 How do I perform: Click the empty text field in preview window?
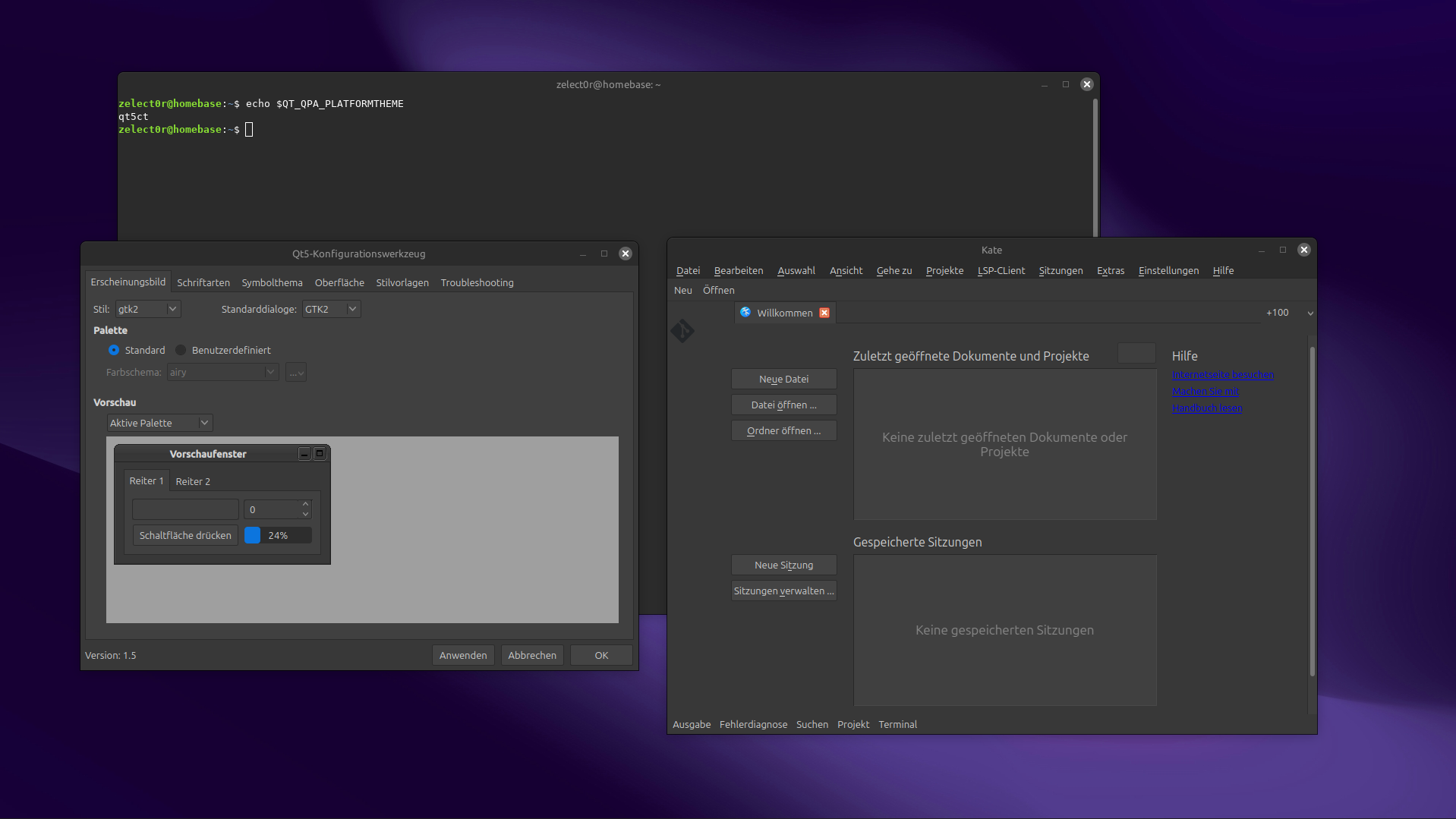185,509
